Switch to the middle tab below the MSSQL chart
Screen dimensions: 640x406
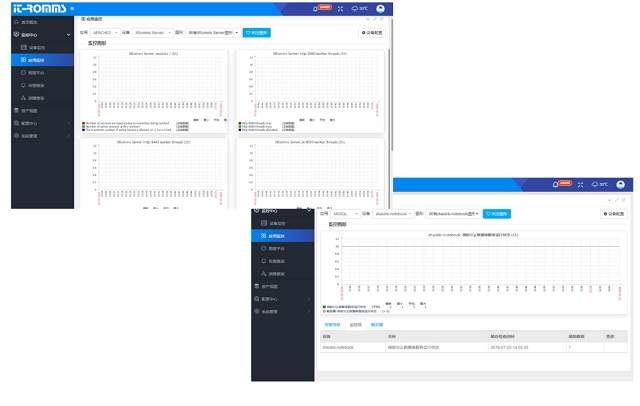click(356, 325)
